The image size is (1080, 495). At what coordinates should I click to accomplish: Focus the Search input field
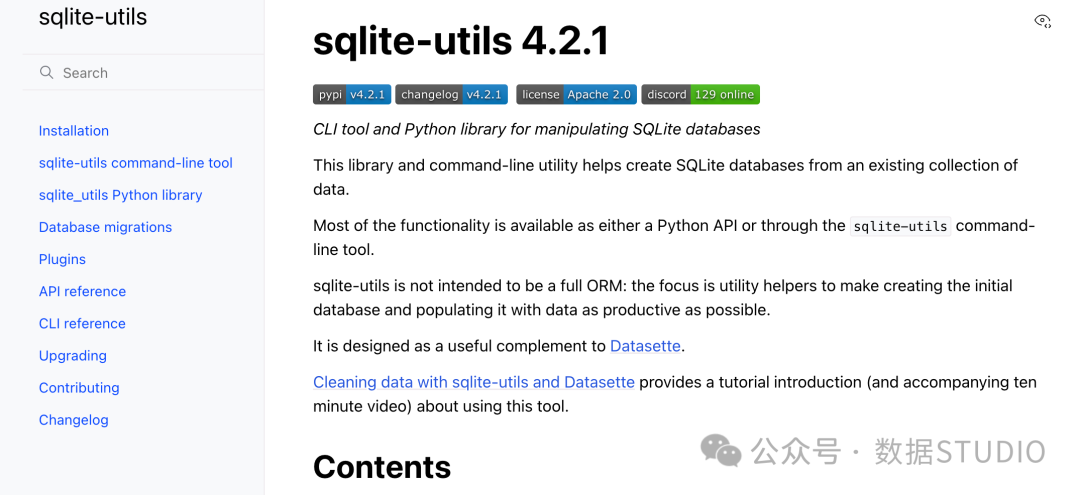143,72
